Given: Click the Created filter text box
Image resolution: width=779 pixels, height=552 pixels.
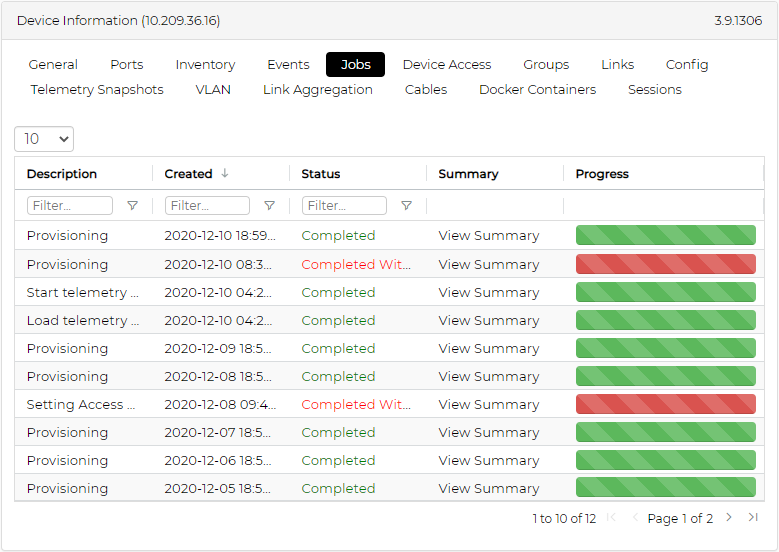Looking at the screenshot, I should coord(207,206).
